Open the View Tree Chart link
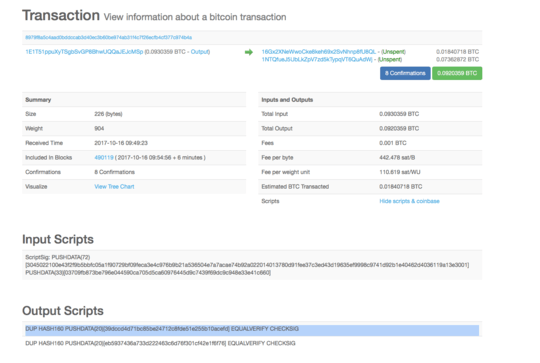The width and height of the screenshot is (540, 363). coord(114,187)
